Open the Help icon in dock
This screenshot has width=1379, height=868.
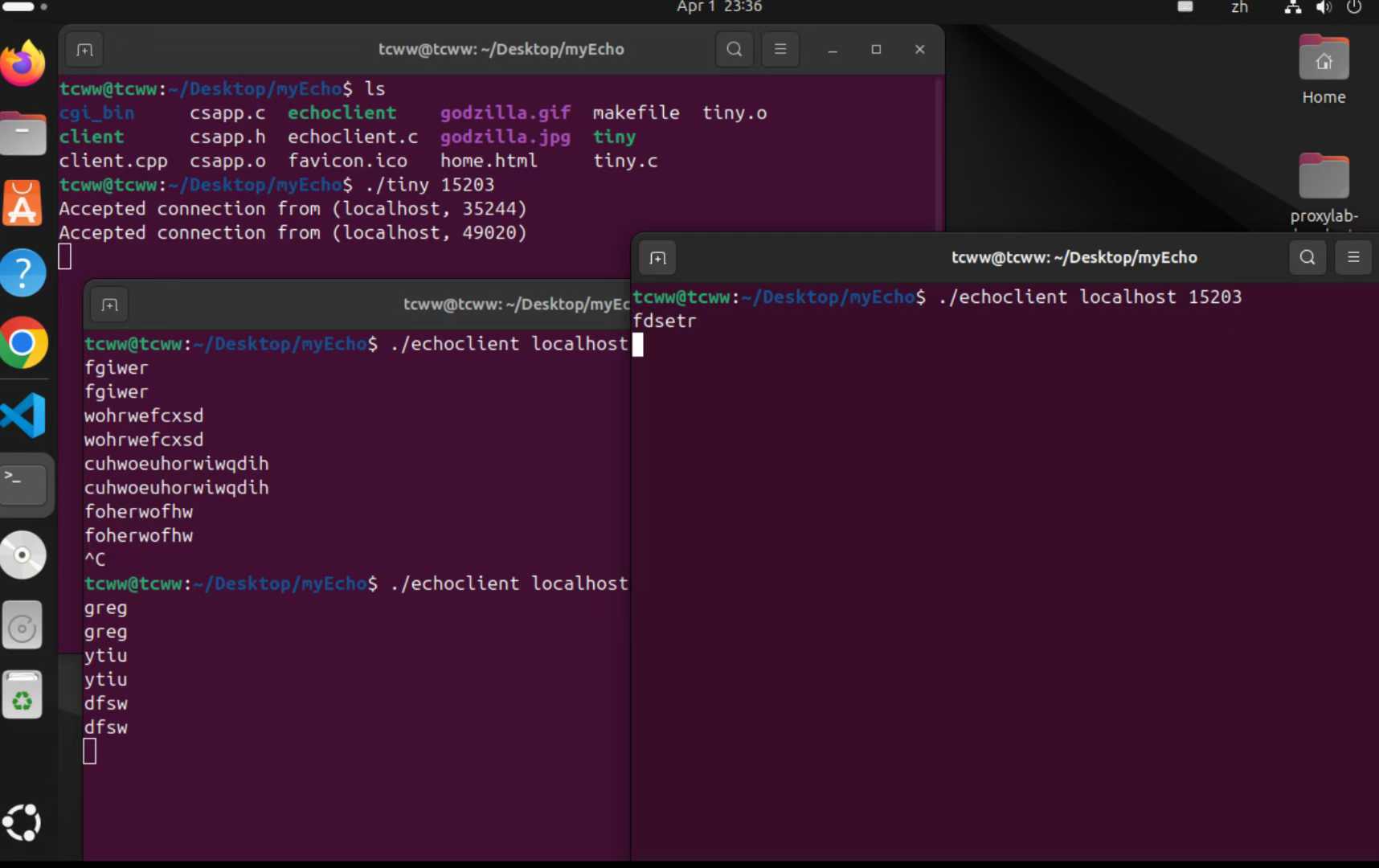23,273
